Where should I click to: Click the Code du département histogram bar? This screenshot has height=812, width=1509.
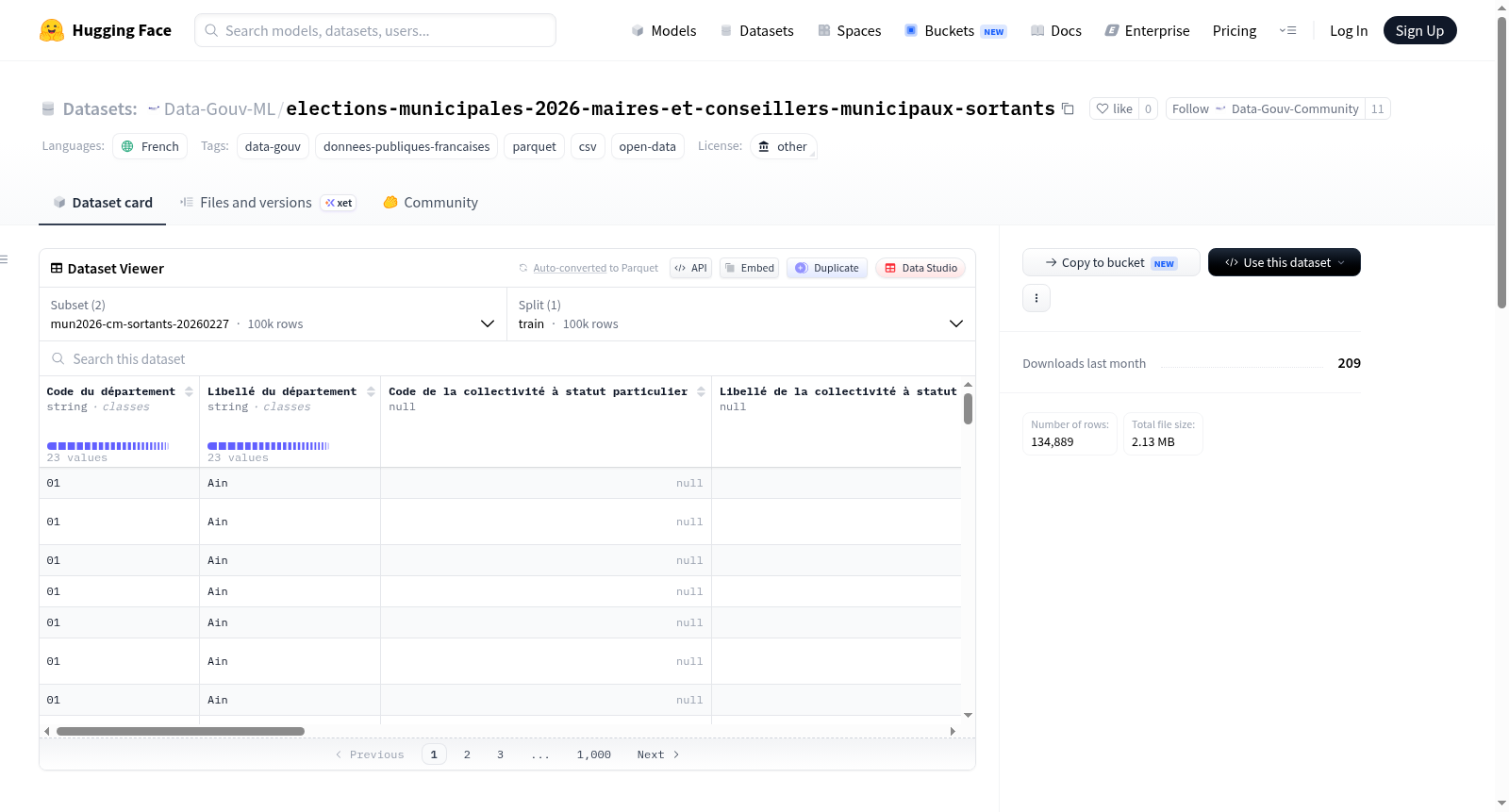[x=108, y=446]
